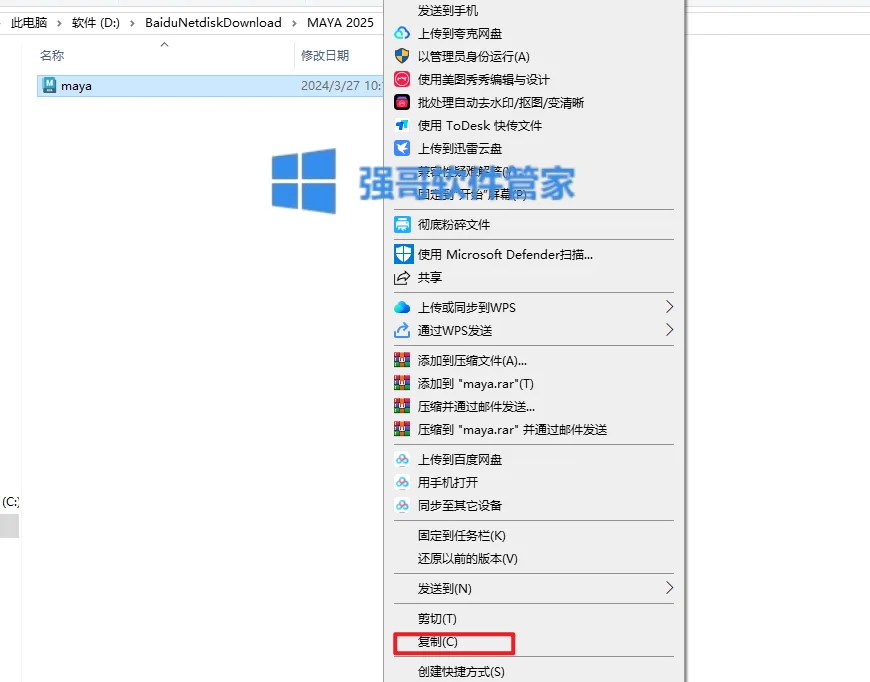Click the Xunlei cloud drive bird icon
This screenshot has width=870, height=682.
[x=402, y=148]
